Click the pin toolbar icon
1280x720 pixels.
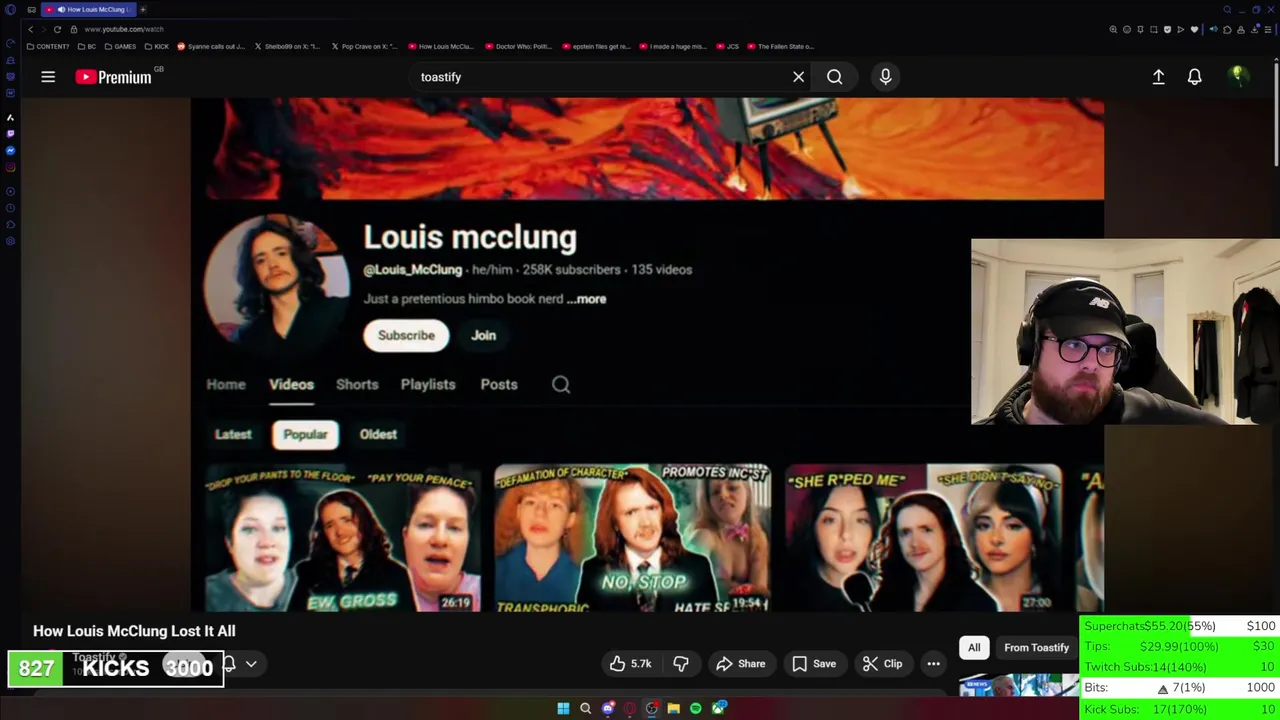pos(1140,29)
